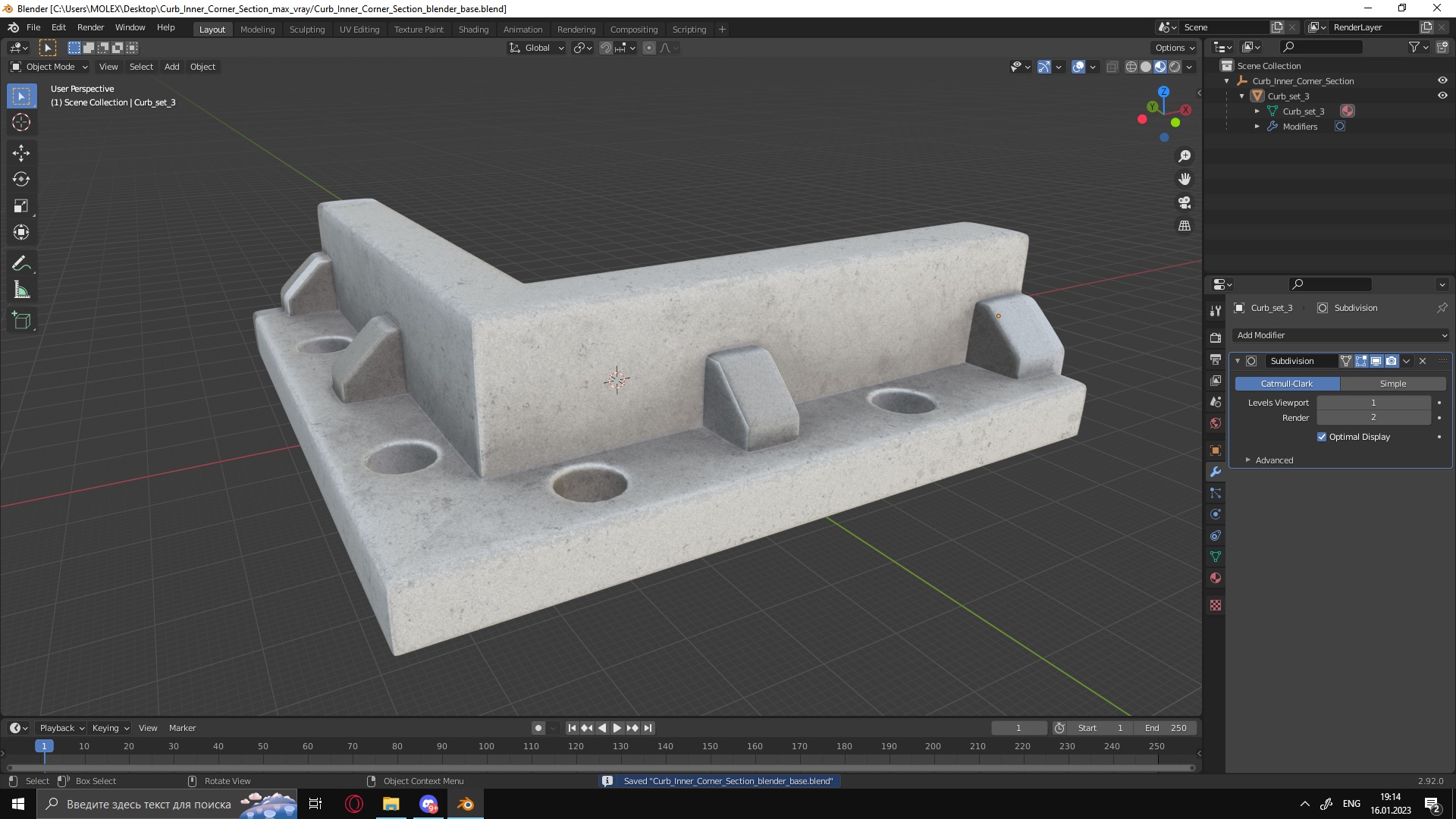Hide Curb_Inner_Corner_Section collection with the eye icon
Viewport: 1456px width, 819px height.
(x=1442, y=80)
